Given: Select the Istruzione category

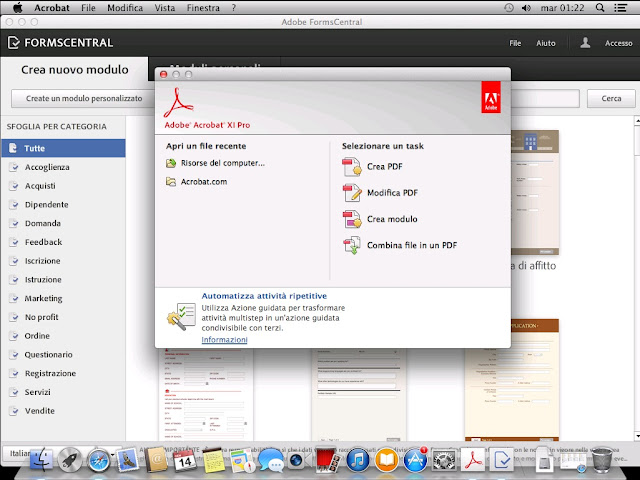Looking at the screenshot, I should [63, 280].
